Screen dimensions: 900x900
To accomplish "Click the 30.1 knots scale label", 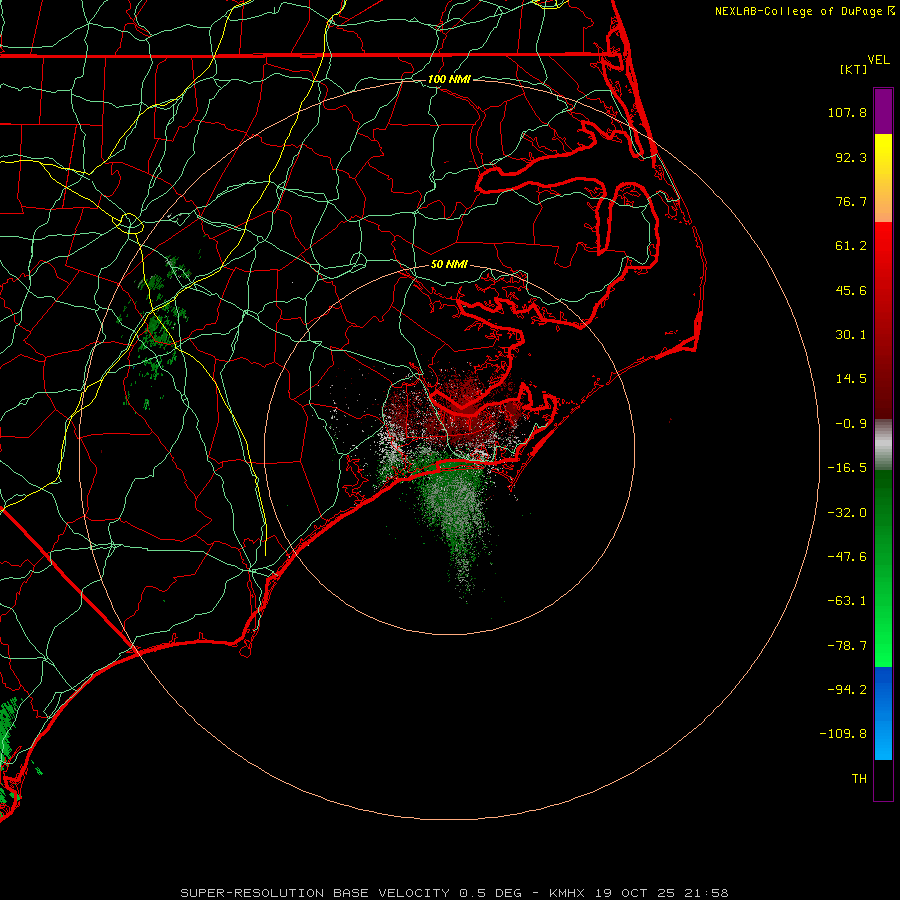I will (x=851, y=335).
